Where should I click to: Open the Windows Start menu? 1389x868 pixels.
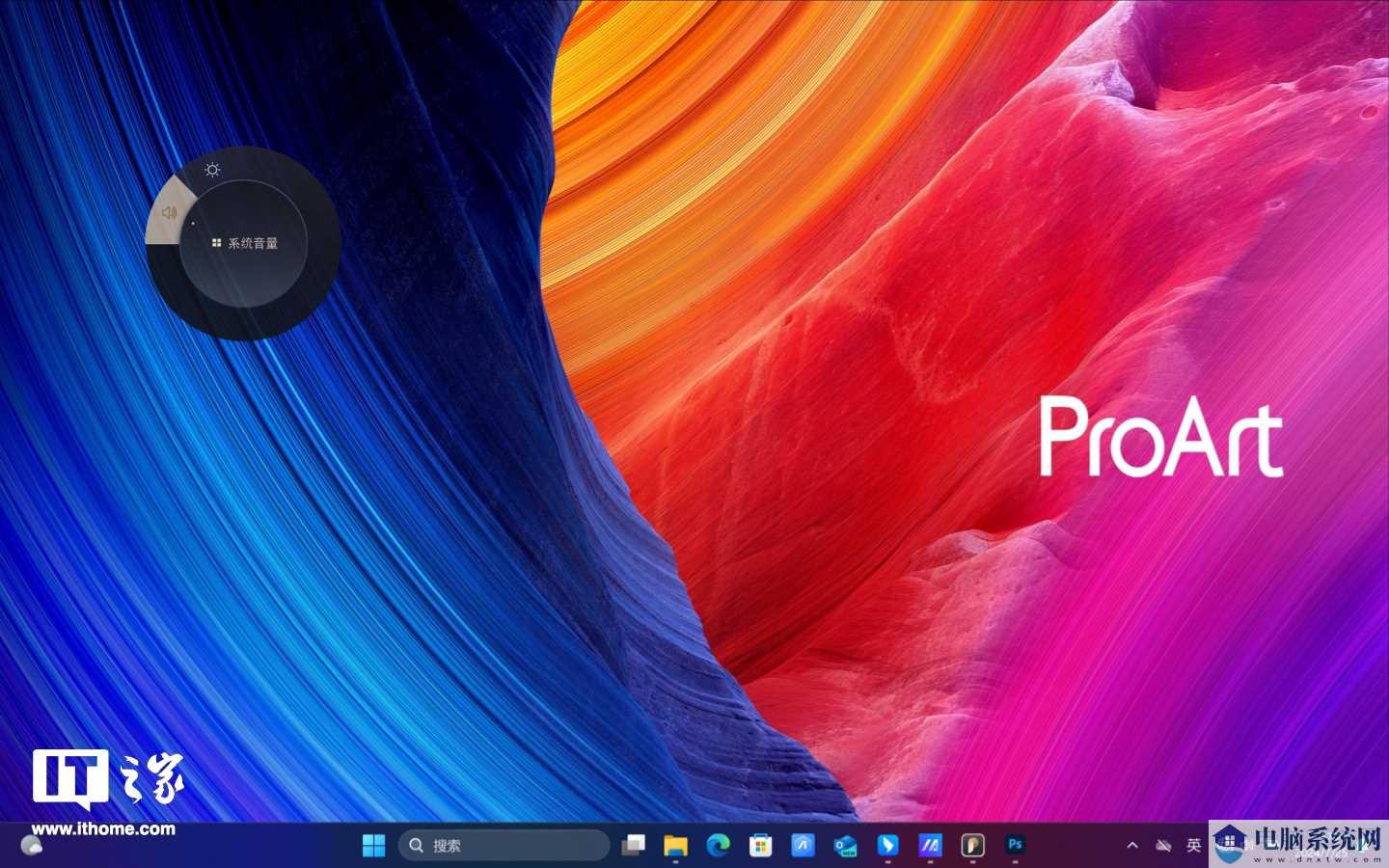pos(373,846)
